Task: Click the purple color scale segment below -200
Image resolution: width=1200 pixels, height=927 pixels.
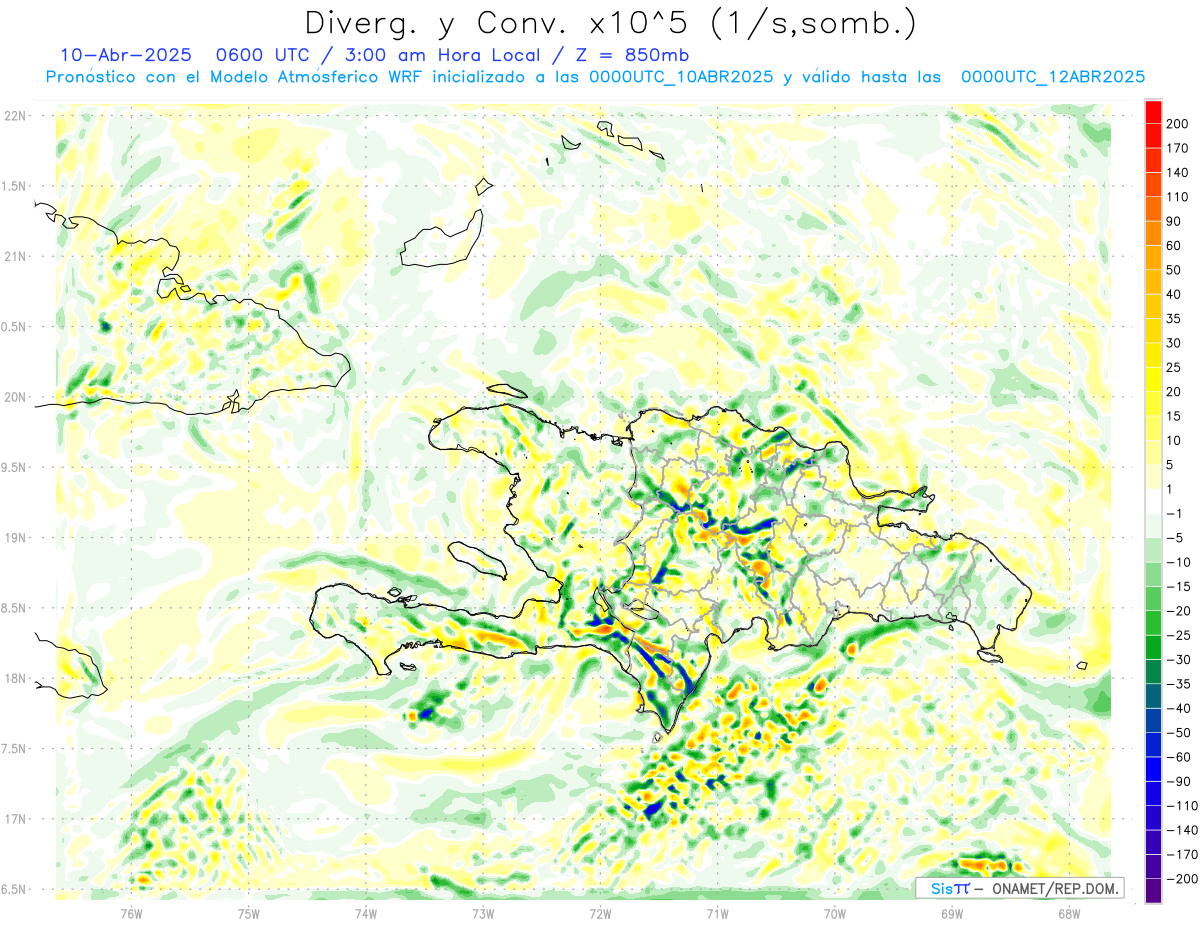Action: point(1153,891)
